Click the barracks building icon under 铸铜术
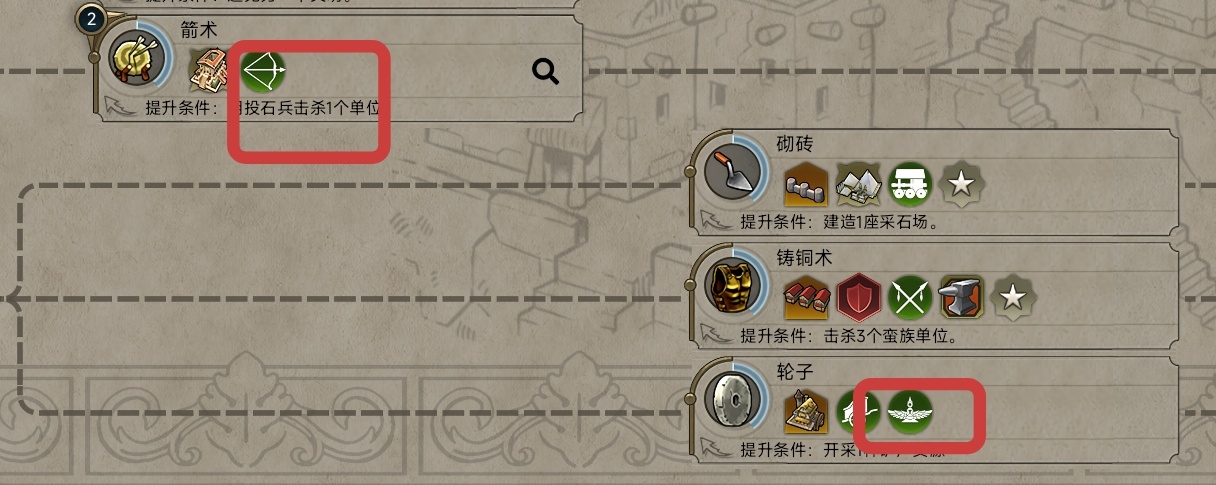Image resolution: width=1216 pixels, height=485 pixels. tap(805, 296)
